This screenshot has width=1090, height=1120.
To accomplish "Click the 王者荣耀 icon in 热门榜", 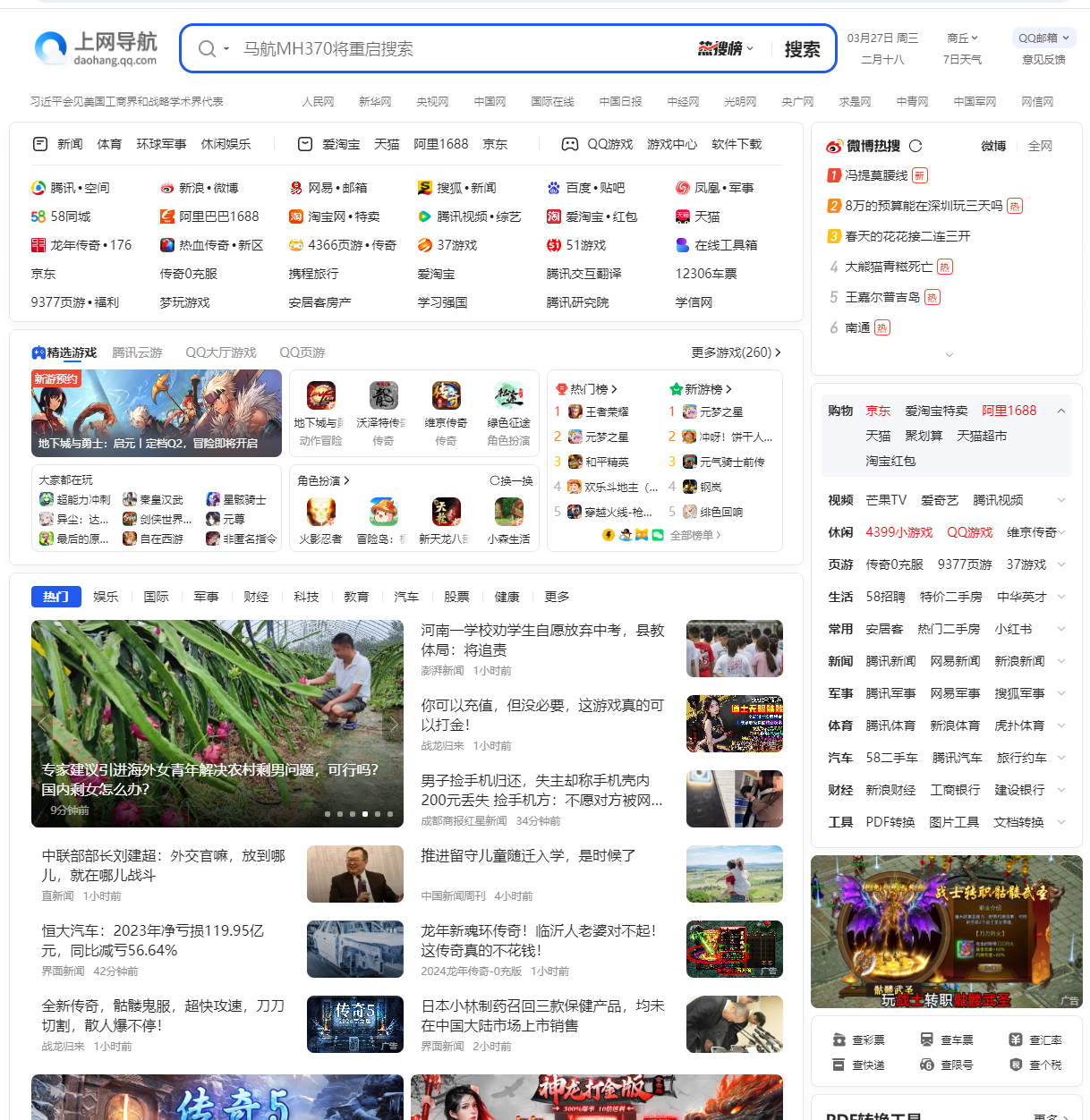I will (x=574, y=412).
